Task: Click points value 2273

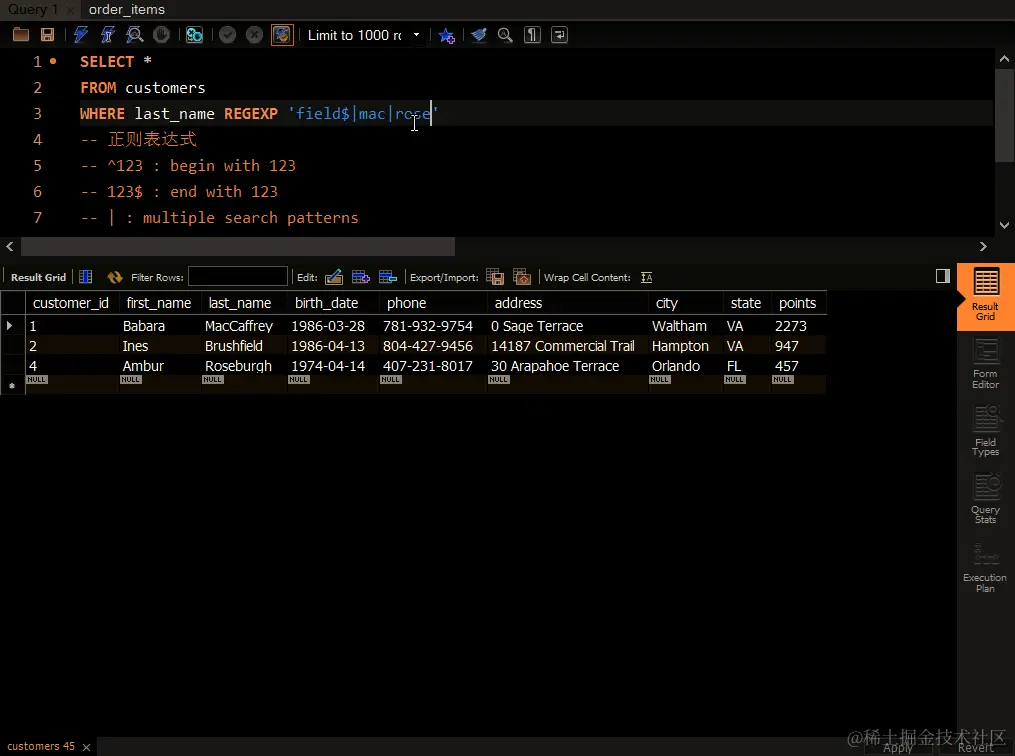Action: 791,326
